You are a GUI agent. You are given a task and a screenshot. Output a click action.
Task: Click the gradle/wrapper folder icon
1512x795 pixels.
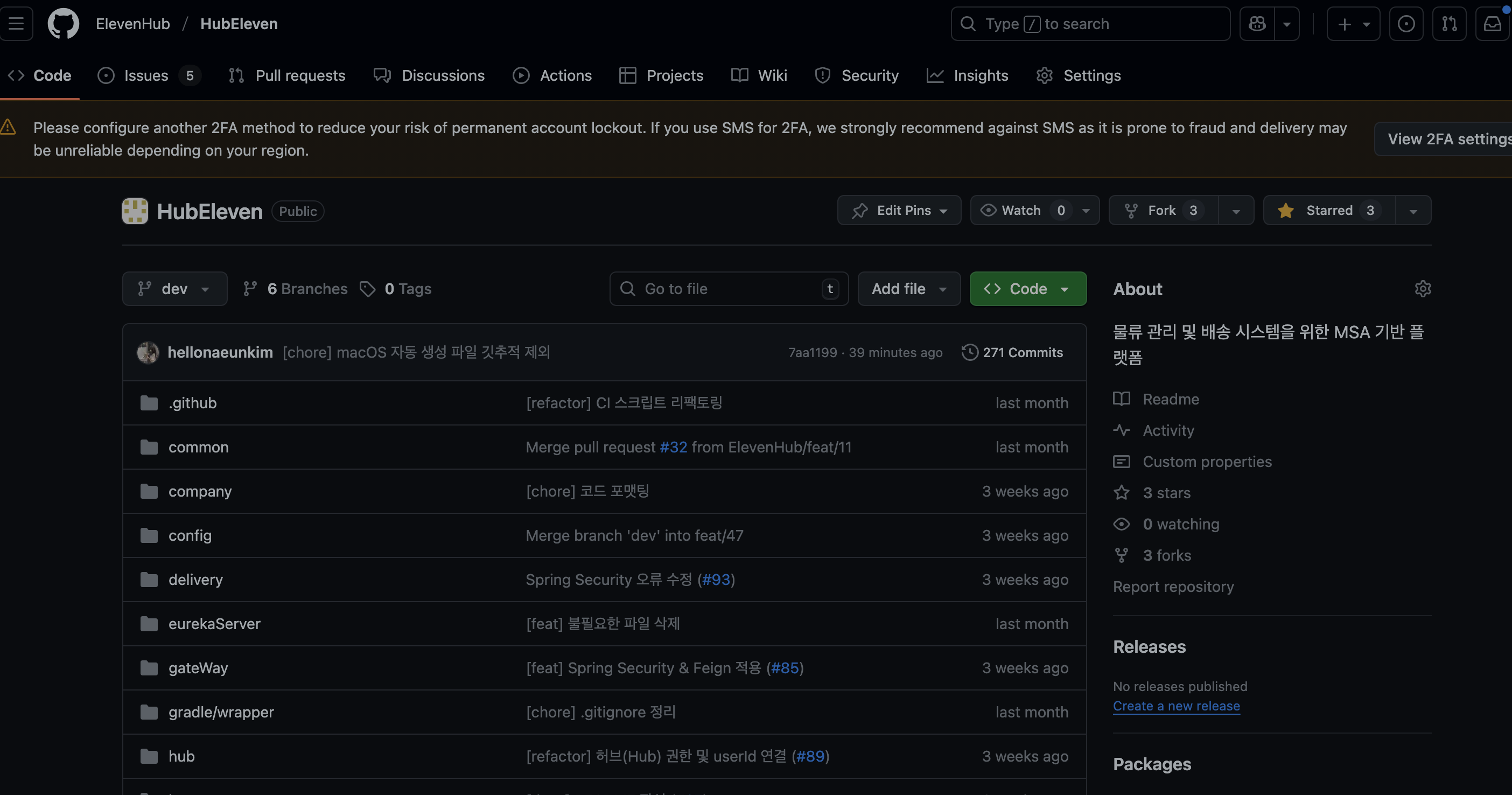(149, 712)
